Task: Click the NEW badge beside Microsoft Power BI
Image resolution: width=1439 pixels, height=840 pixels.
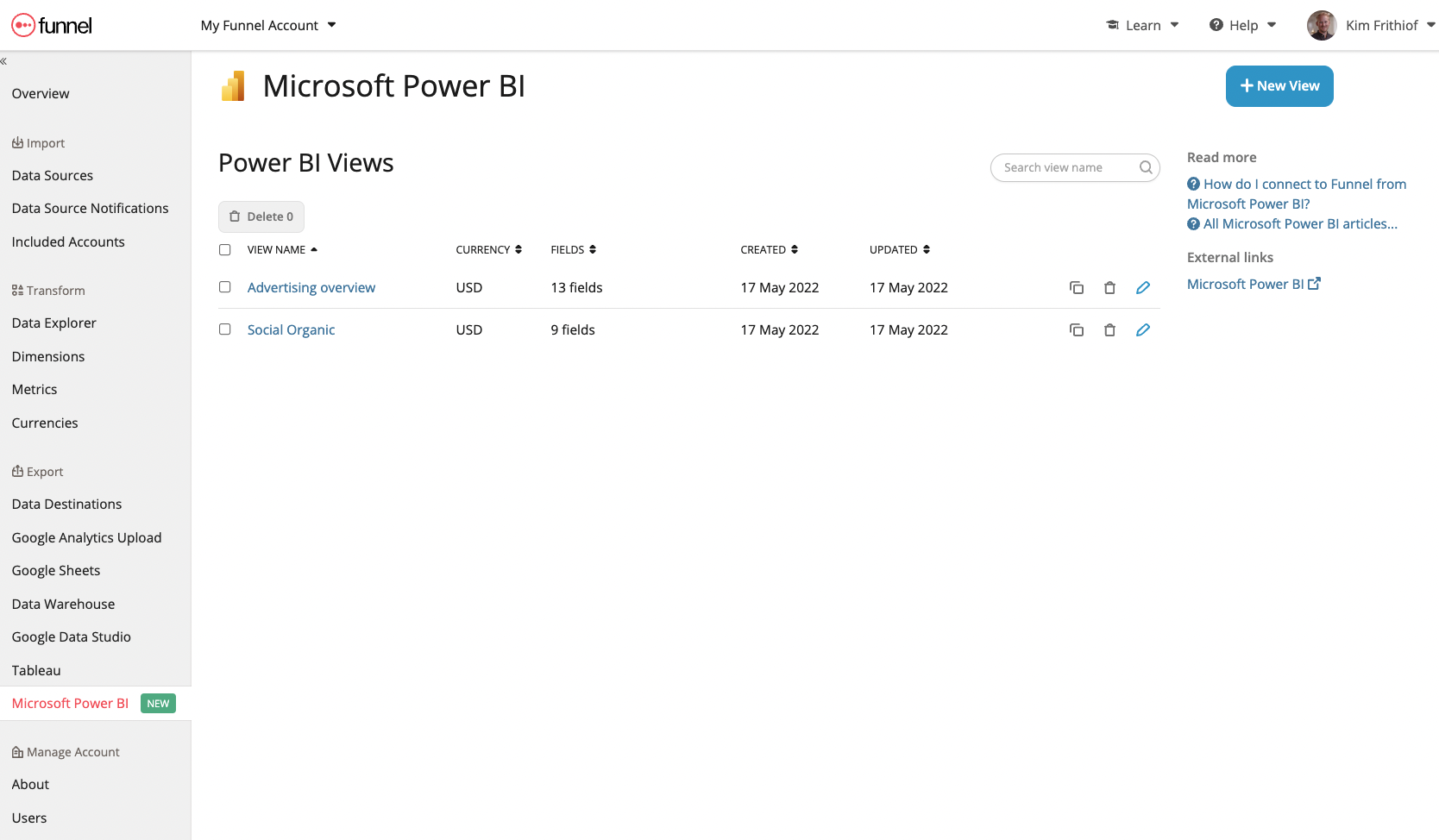Action: 158,704
